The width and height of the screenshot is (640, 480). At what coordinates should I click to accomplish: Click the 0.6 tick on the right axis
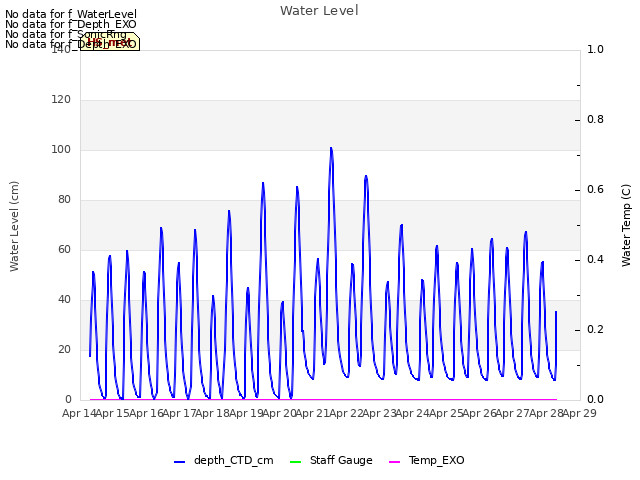[x=595, y=189]
